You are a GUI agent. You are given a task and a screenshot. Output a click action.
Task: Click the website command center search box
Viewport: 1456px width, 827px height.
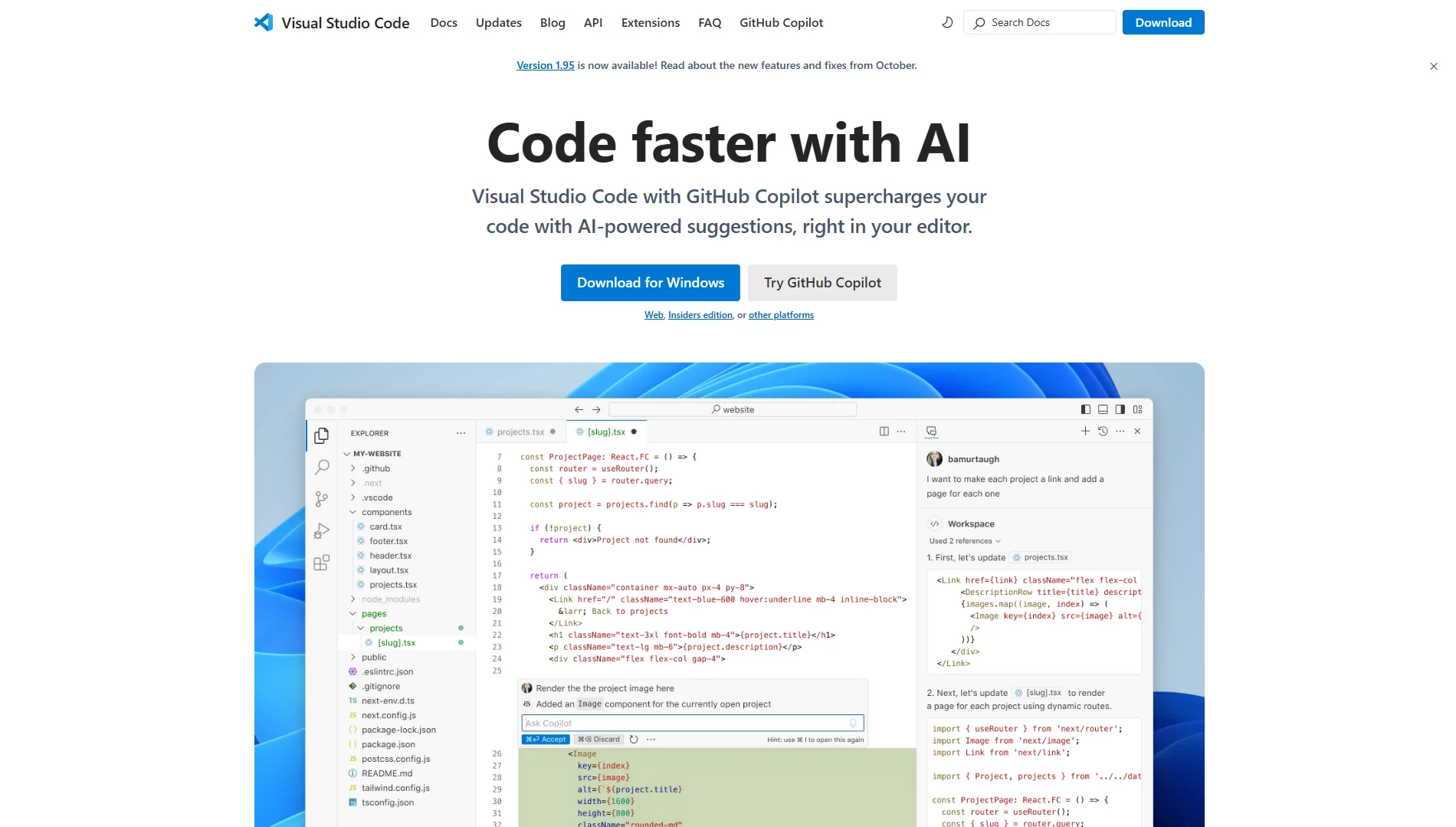pos(733,409)
